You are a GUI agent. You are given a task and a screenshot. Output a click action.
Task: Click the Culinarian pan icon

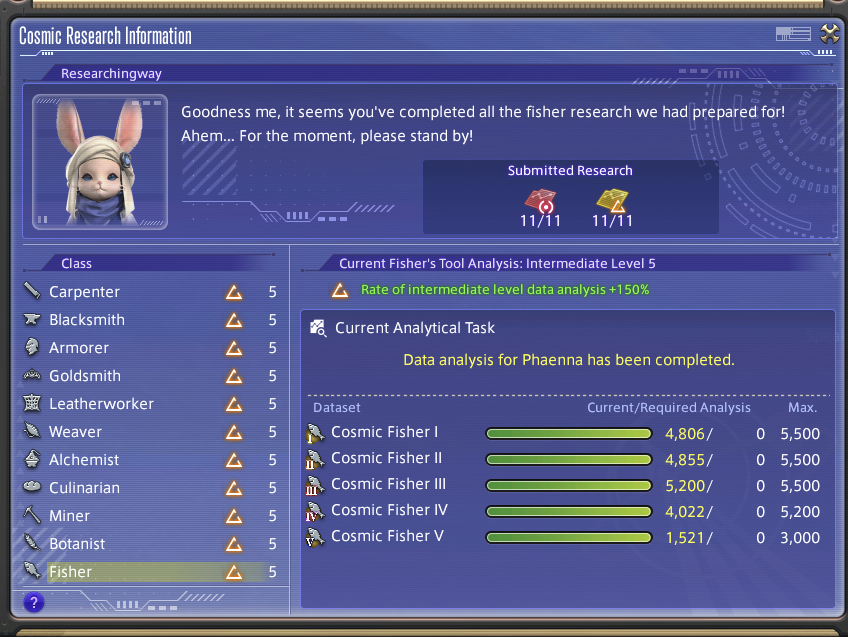tap(32, 487)
